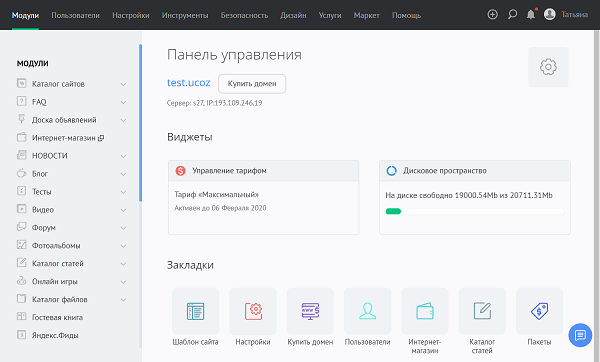Click the disk space progress bar
This screenshot has height=362, width=600.
(x=475, y=211)
